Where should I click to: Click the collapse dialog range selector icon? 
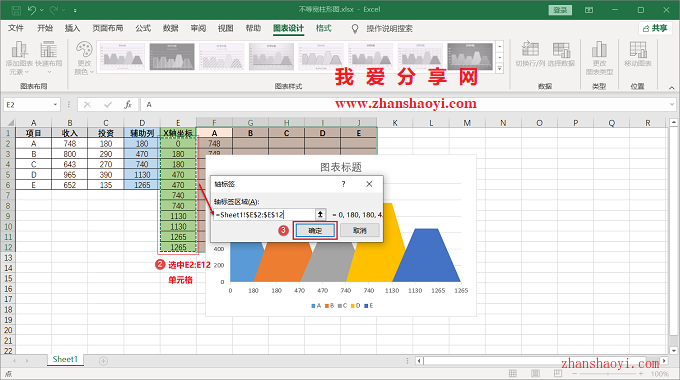(x=320, y=214)
